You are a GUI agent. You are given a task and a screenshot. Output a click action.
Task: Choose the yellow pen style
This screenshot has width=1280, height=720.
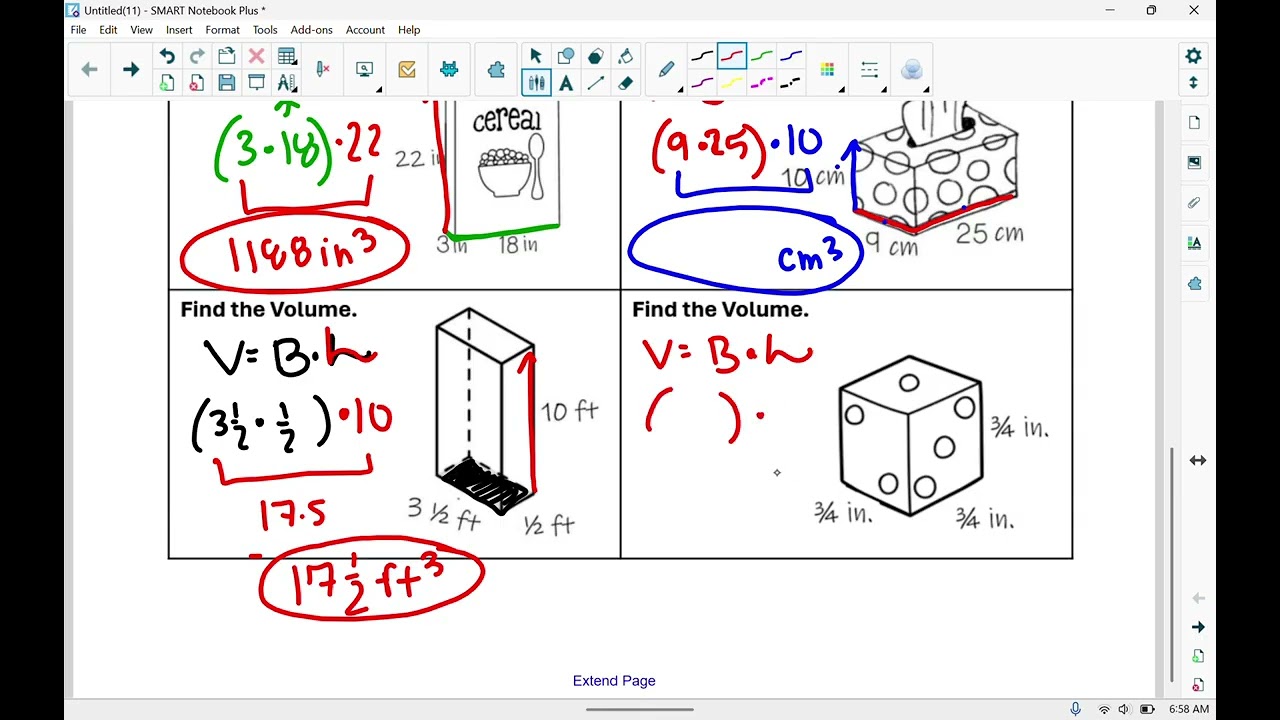(732, 83)
